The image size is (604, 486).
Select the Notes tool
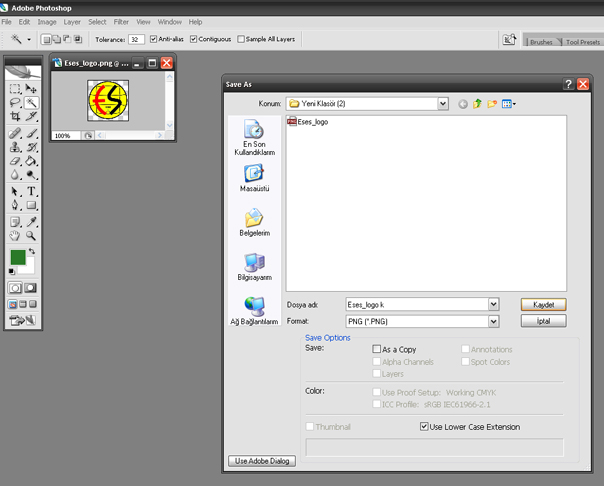click(15, 222)
